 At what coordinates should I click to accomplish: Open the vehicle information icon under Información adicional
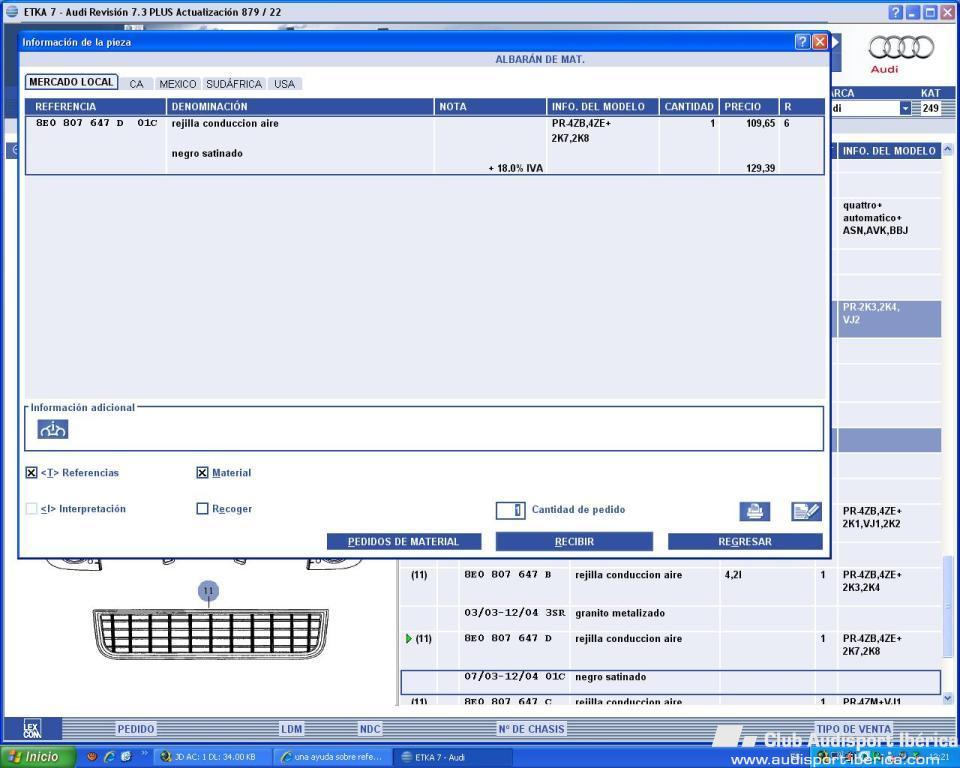[x=53, y=429]
